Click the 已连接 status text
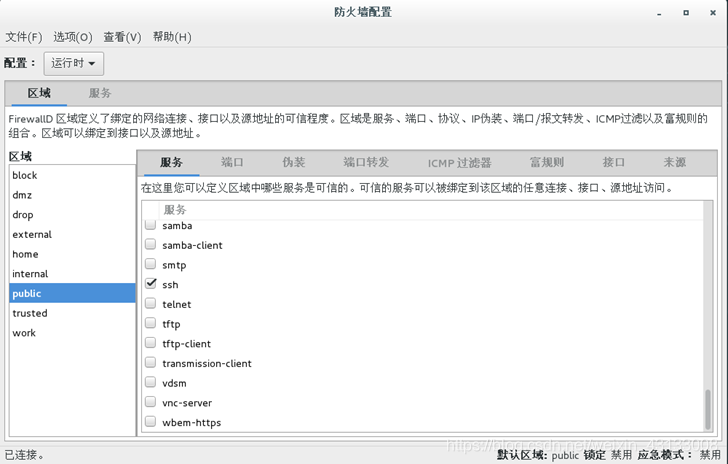The height and width of the screenshot is (464, 728). coord(24,455)
